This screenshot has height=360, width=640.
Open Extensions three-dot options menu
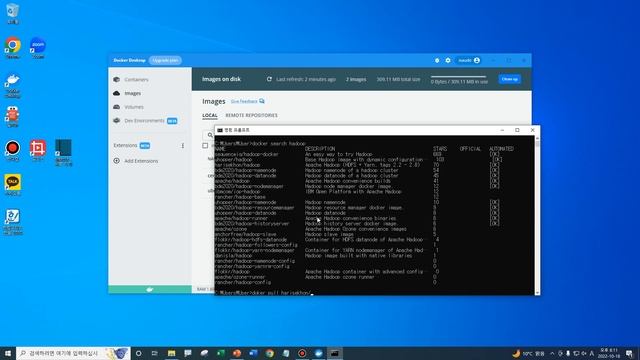(182, 146)
